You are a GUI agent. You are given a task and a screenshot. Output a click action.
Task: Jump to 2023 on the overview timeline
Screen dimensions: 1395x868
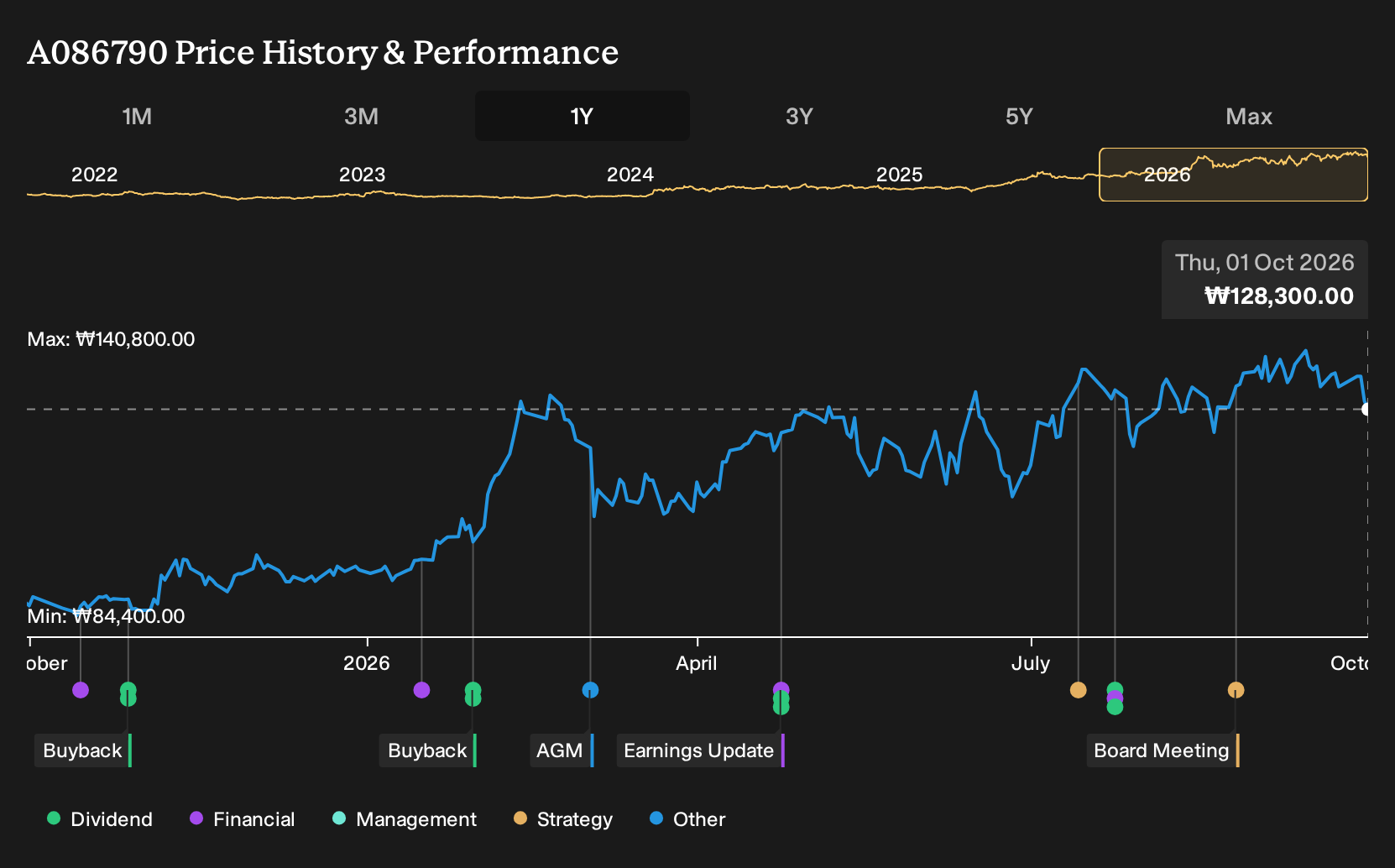362,175
